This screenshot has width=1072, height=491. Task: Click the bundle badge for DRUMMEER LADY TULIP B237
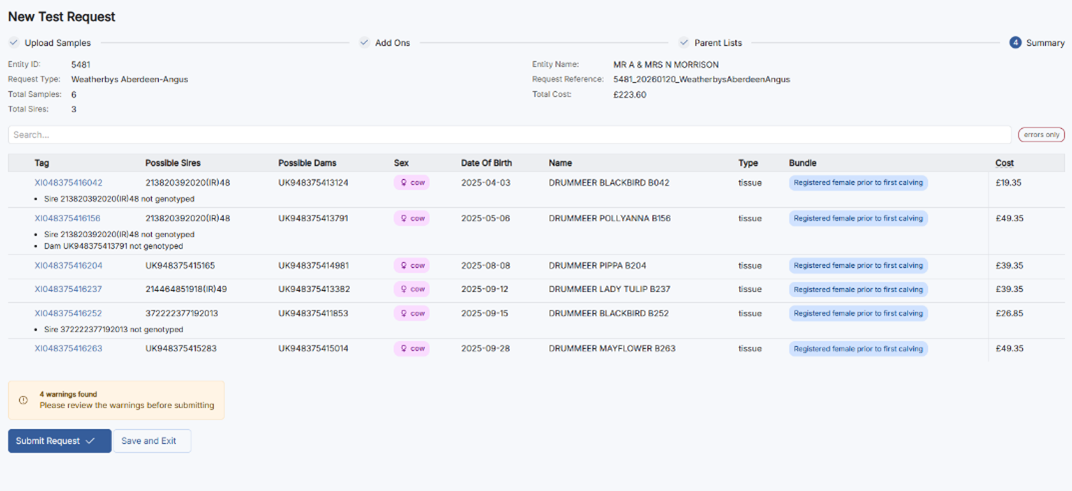pos(858,289)
